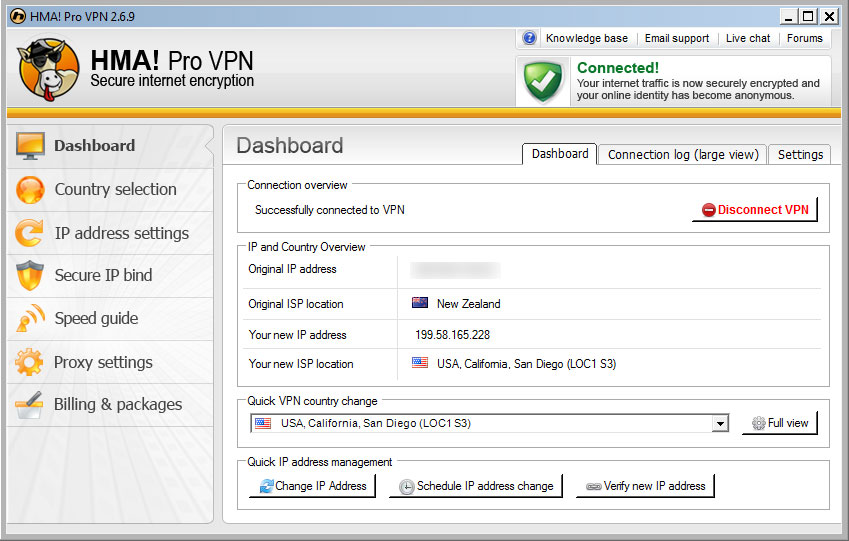This screenshot has height=541, width=849.
Task: Open IP address settings page
Action: pyautogui.click(x=110, y=233)
